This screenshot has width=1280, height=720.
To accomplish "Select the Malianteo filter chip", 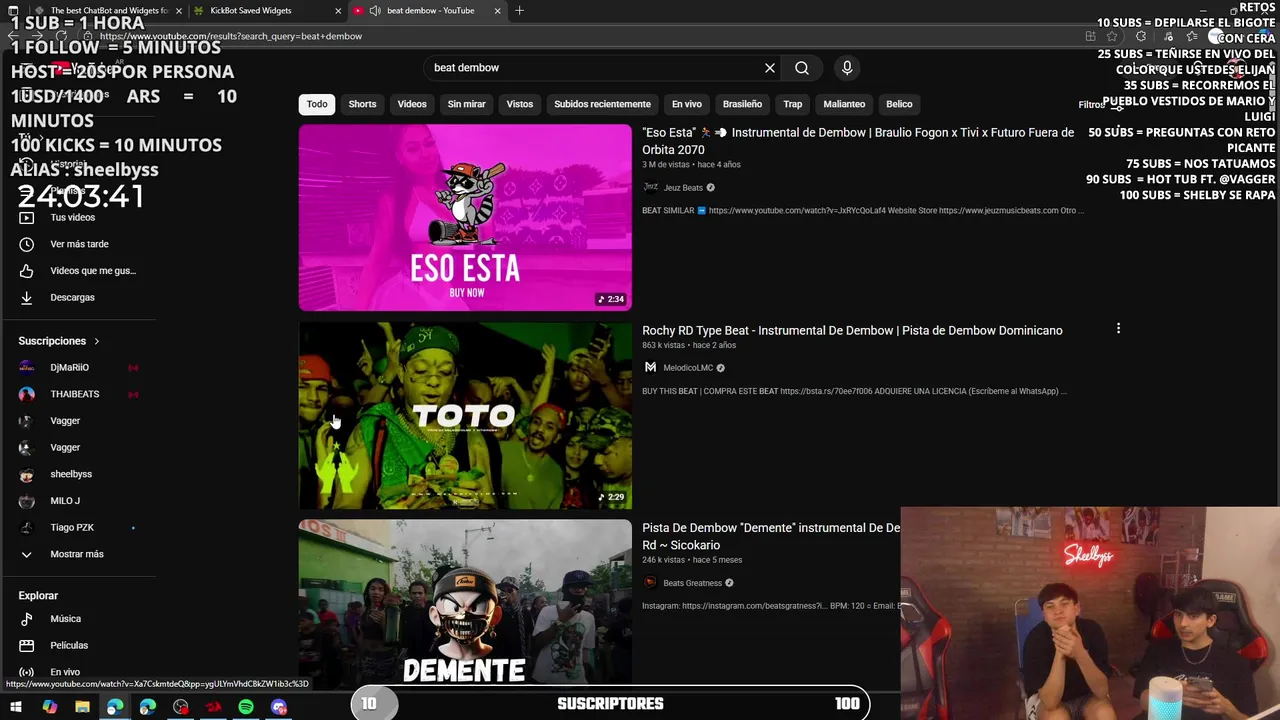I will pos(844,104).
